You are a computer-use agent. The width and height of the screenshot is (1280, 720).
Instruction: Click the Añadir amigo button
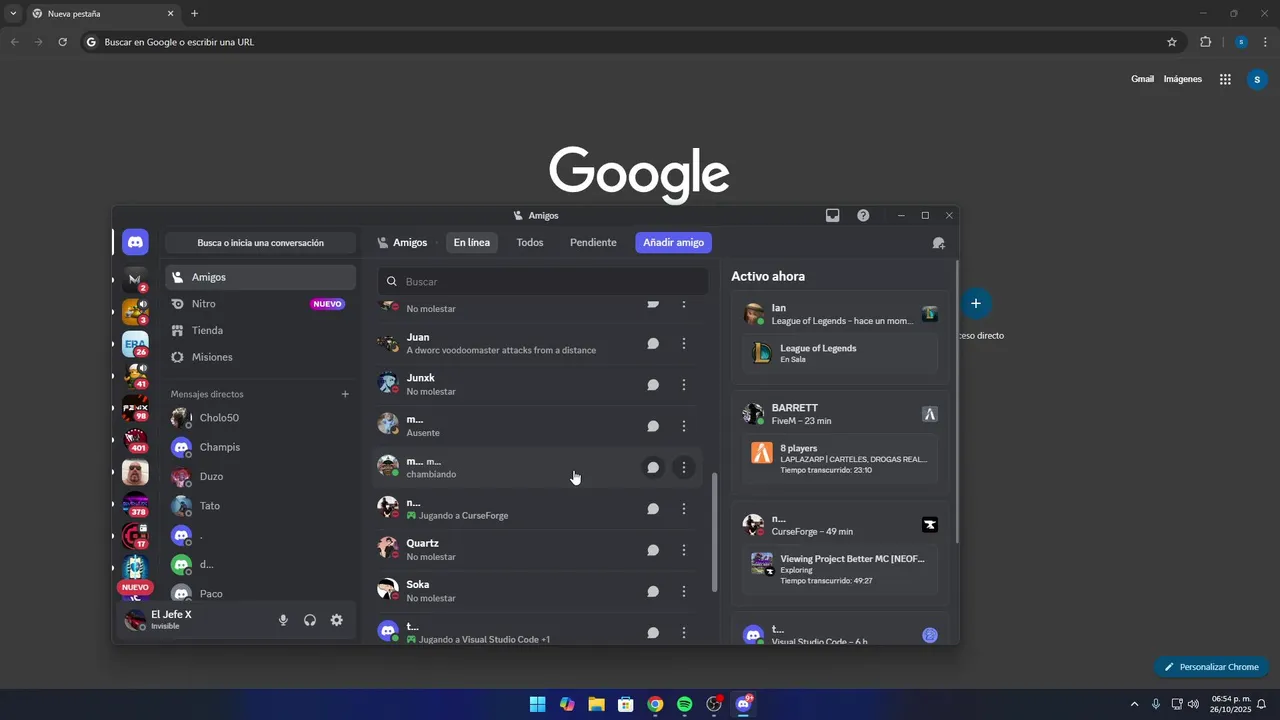(674, 243)
